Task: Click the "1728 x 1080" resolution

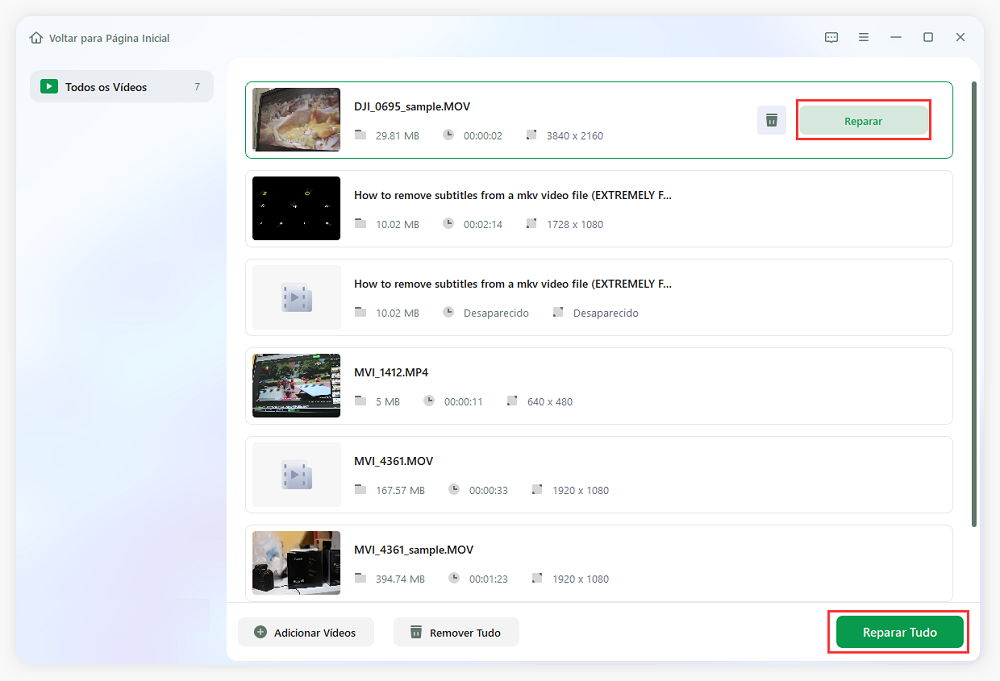Action: pyautogui.click(x=575, y=224)
